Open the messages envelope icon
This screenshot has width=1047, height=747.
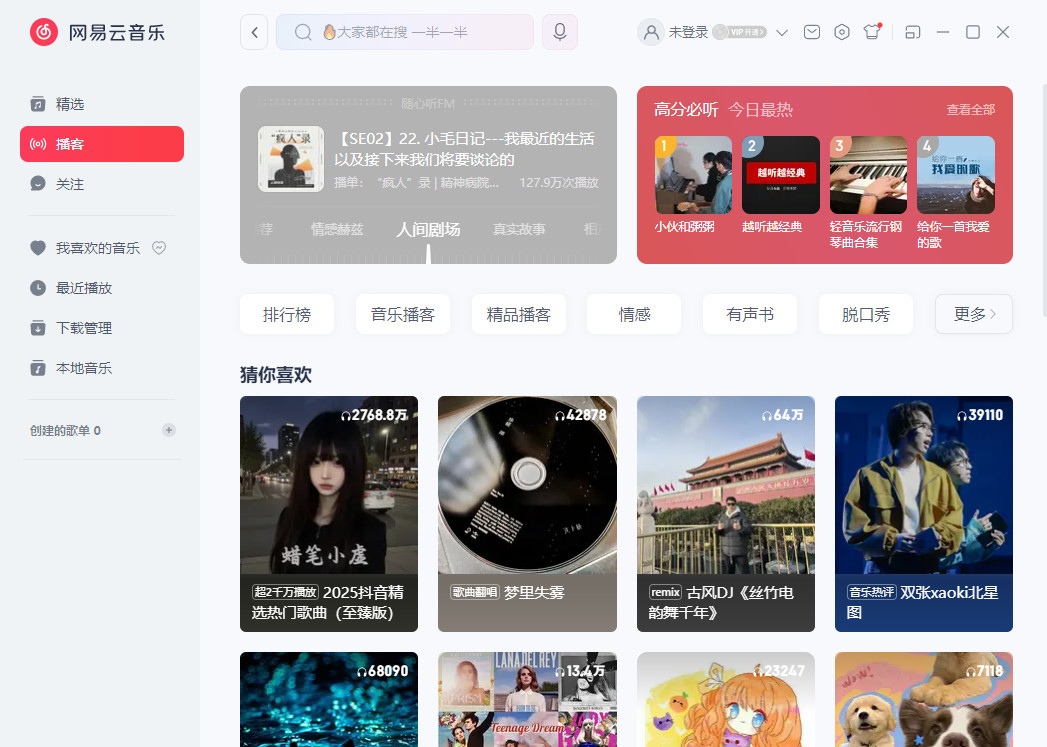click(x=812, y=32)
